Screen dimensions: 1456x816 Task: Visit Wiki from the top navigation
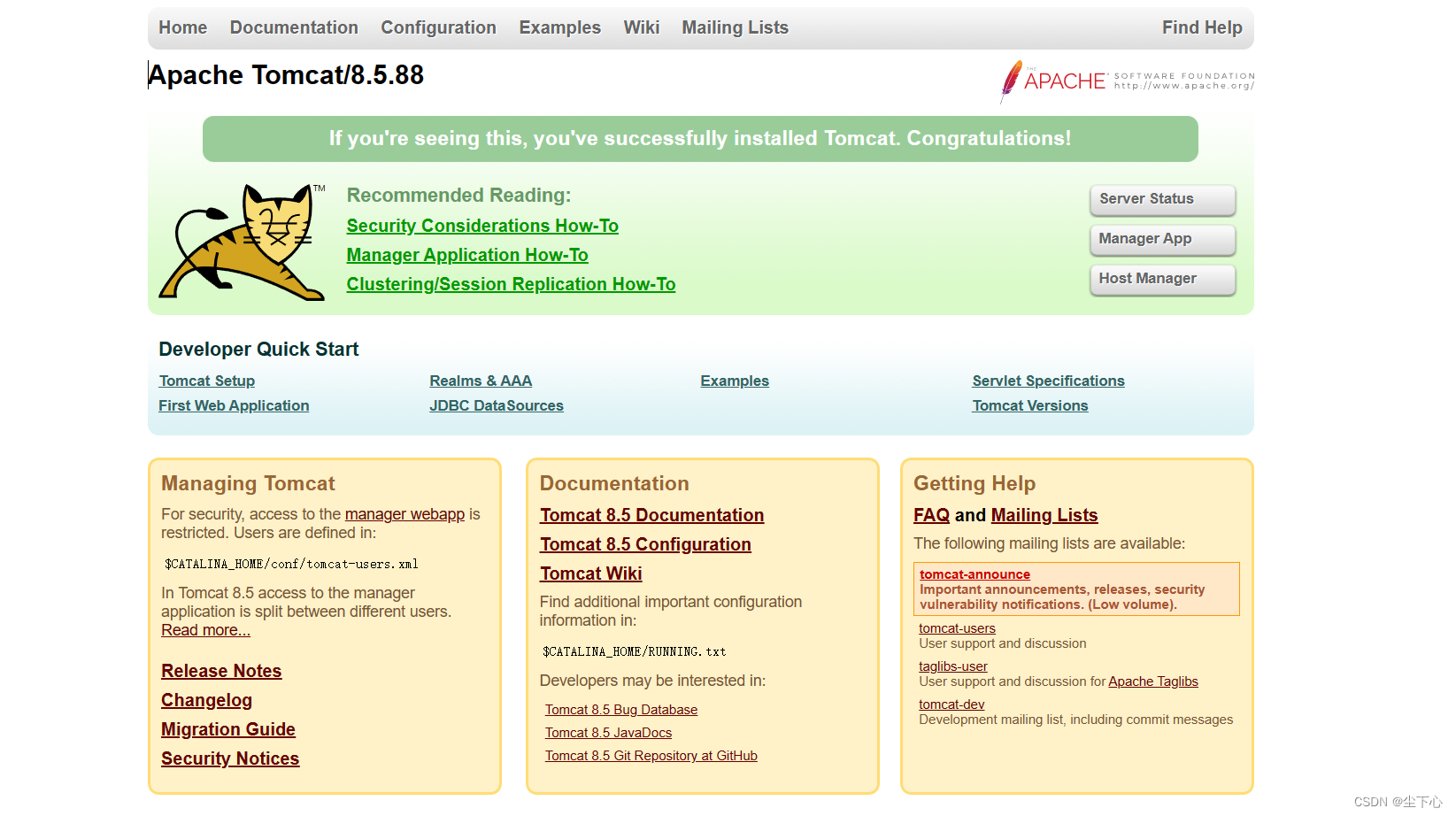tap(641, 27)
